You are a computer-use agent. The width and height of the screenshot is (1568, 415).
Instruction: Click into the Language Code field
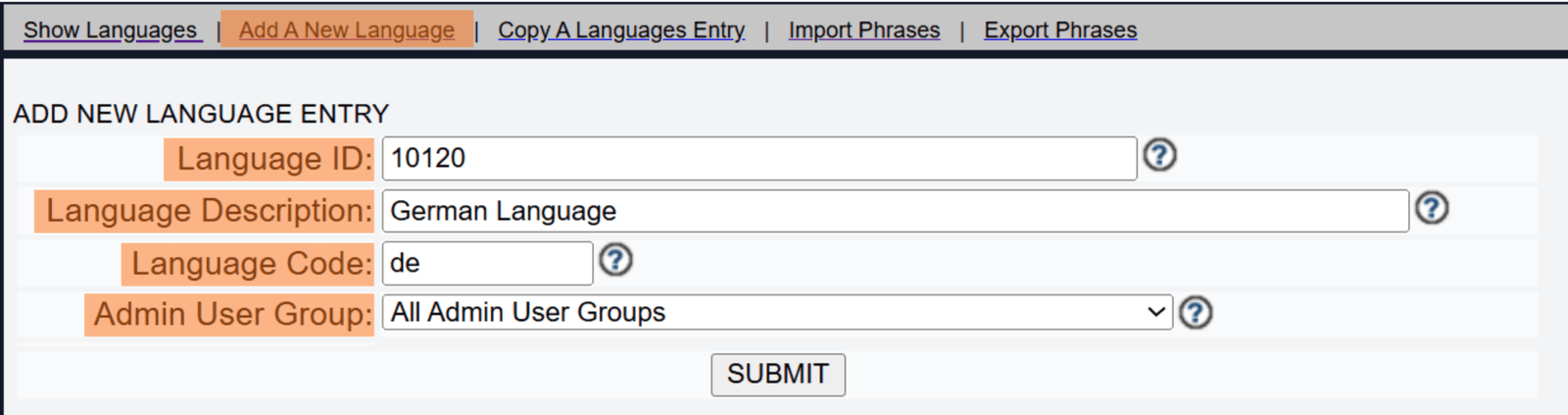[x=487, y=263]
